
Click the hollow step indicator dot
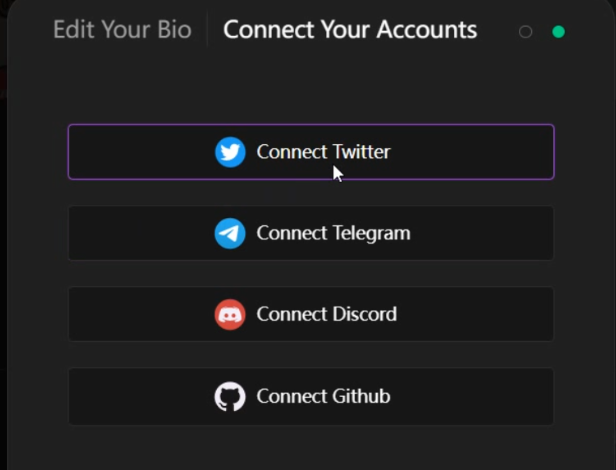(526, 31)
